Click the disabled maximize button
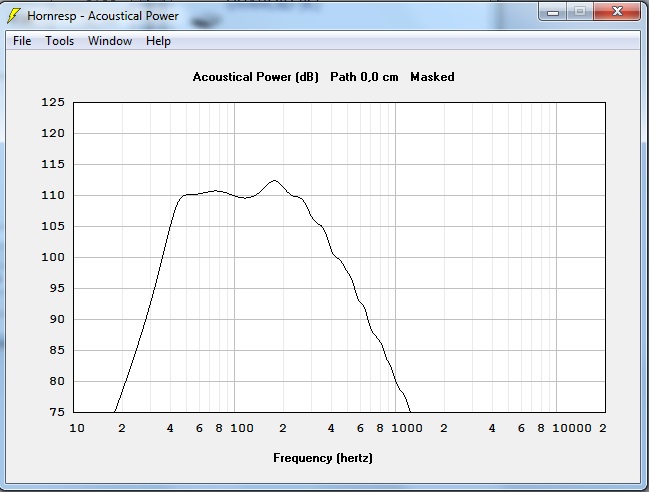 click(580, 11)
